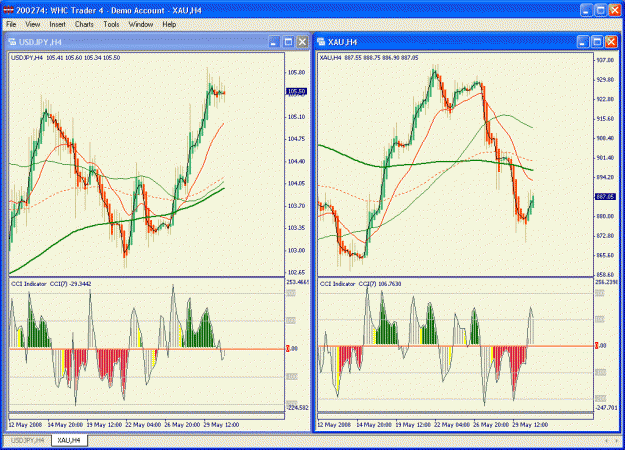625x450 pixels.
Task: Close the USDJPY,H4 chart window
Action: tap(303, 42)
